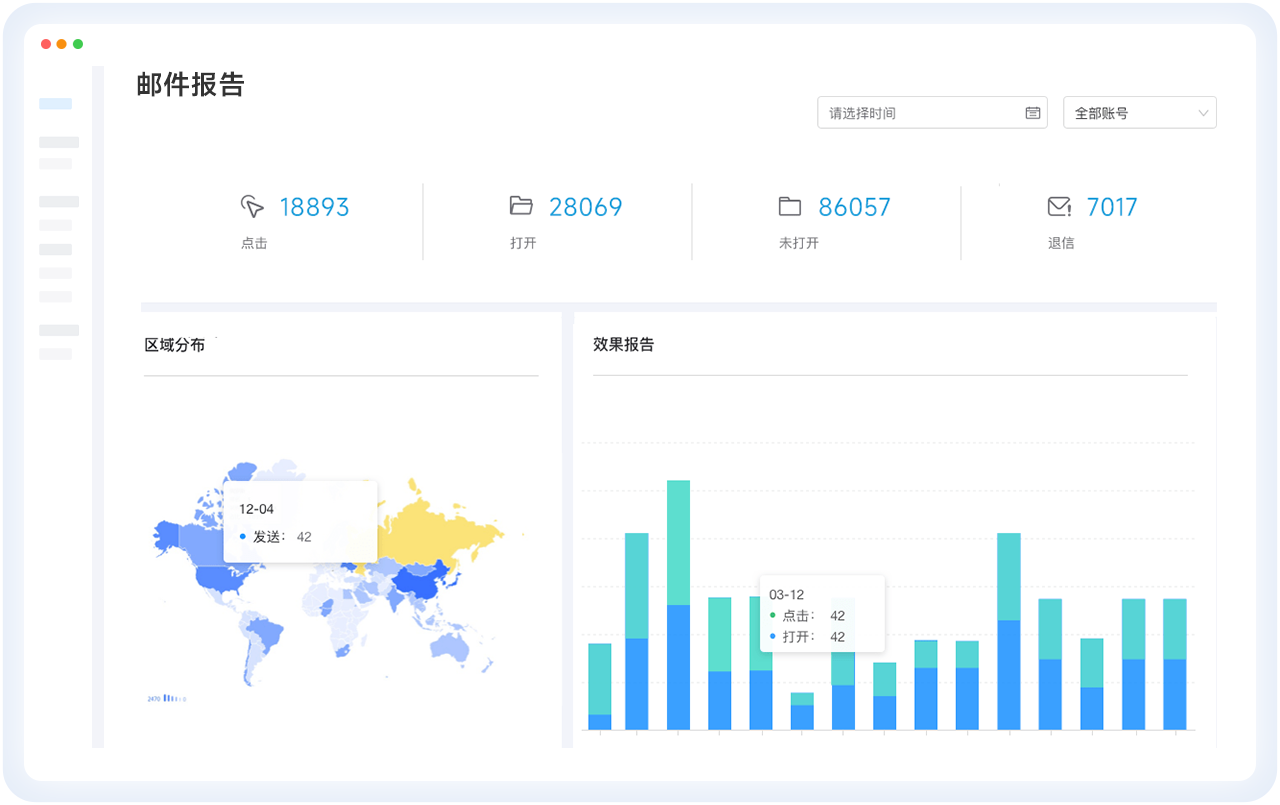The width and height of the screenshot is (1280, 805).
Task: Click the 18893 clicks count number
Action: pos(314,207)
